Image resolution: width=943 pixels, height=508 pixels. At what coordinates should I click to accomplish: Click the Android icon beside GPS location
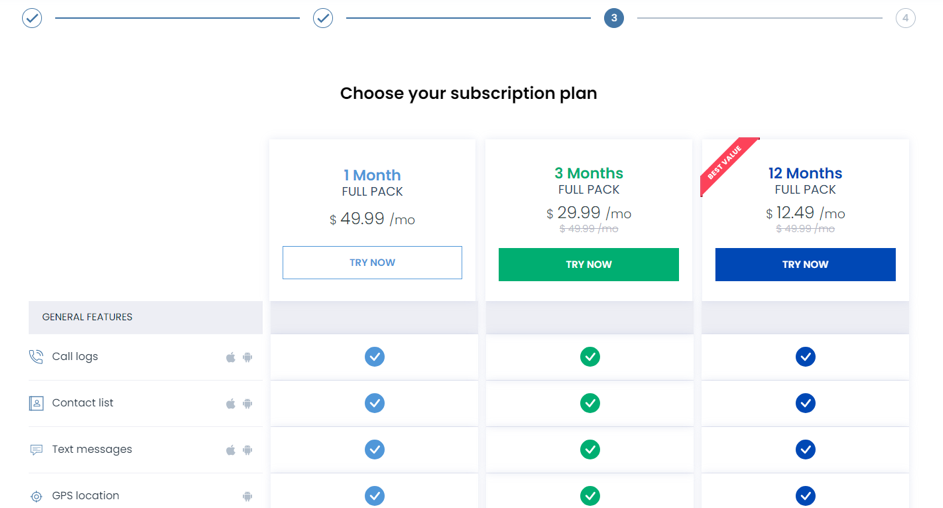247,496
